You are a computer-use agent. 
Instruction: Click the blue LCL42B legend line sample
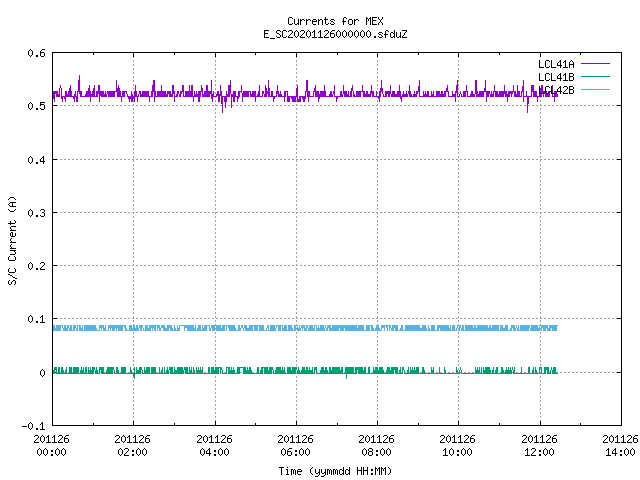(595, 89)
